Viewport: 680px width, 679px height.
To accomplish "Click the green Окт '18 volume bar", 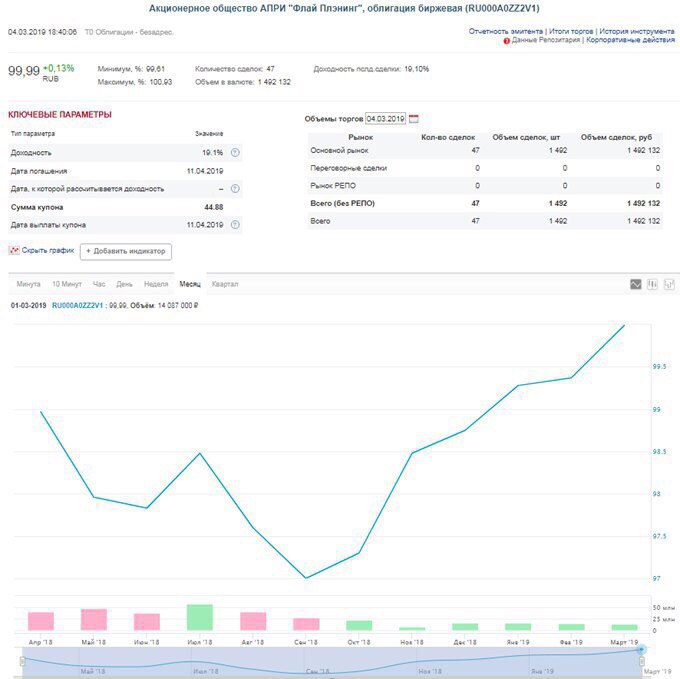I will [x=359, y=625].
